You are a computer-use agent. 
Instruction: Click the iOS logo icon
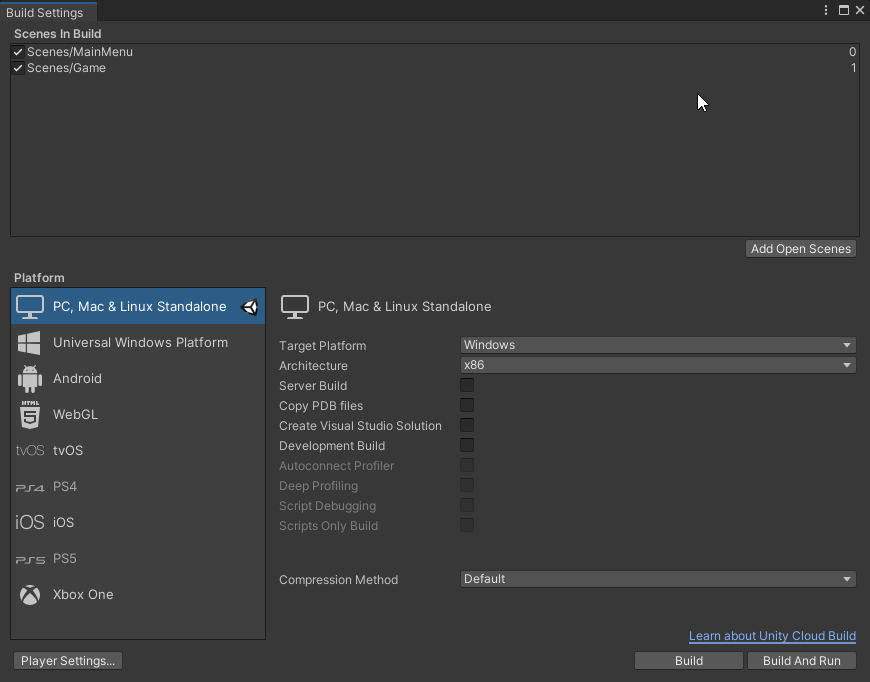coord(29,522)
